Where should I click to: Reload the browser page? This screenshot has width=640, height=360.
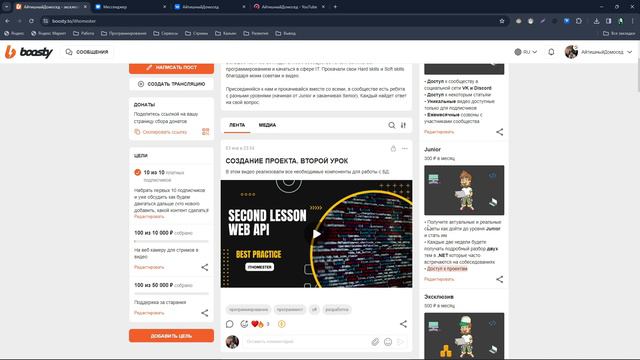pyautogui.click(x=31, y=21)
